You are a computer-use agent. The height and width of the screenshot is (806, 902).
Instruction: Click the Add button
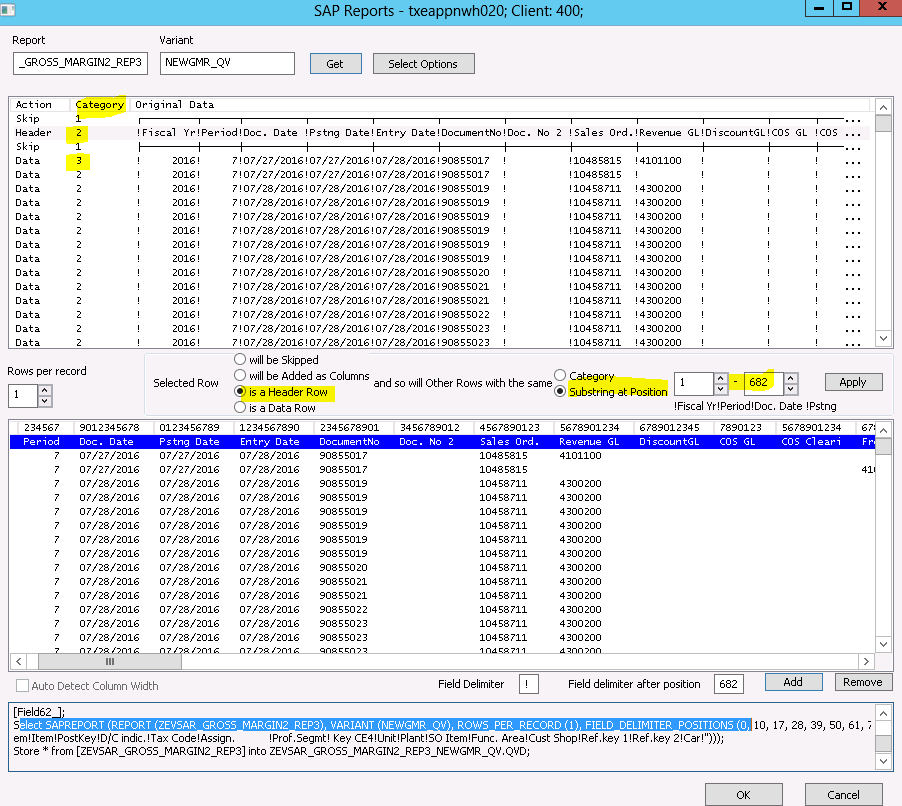pyautogui.click(x=793, y=682)
